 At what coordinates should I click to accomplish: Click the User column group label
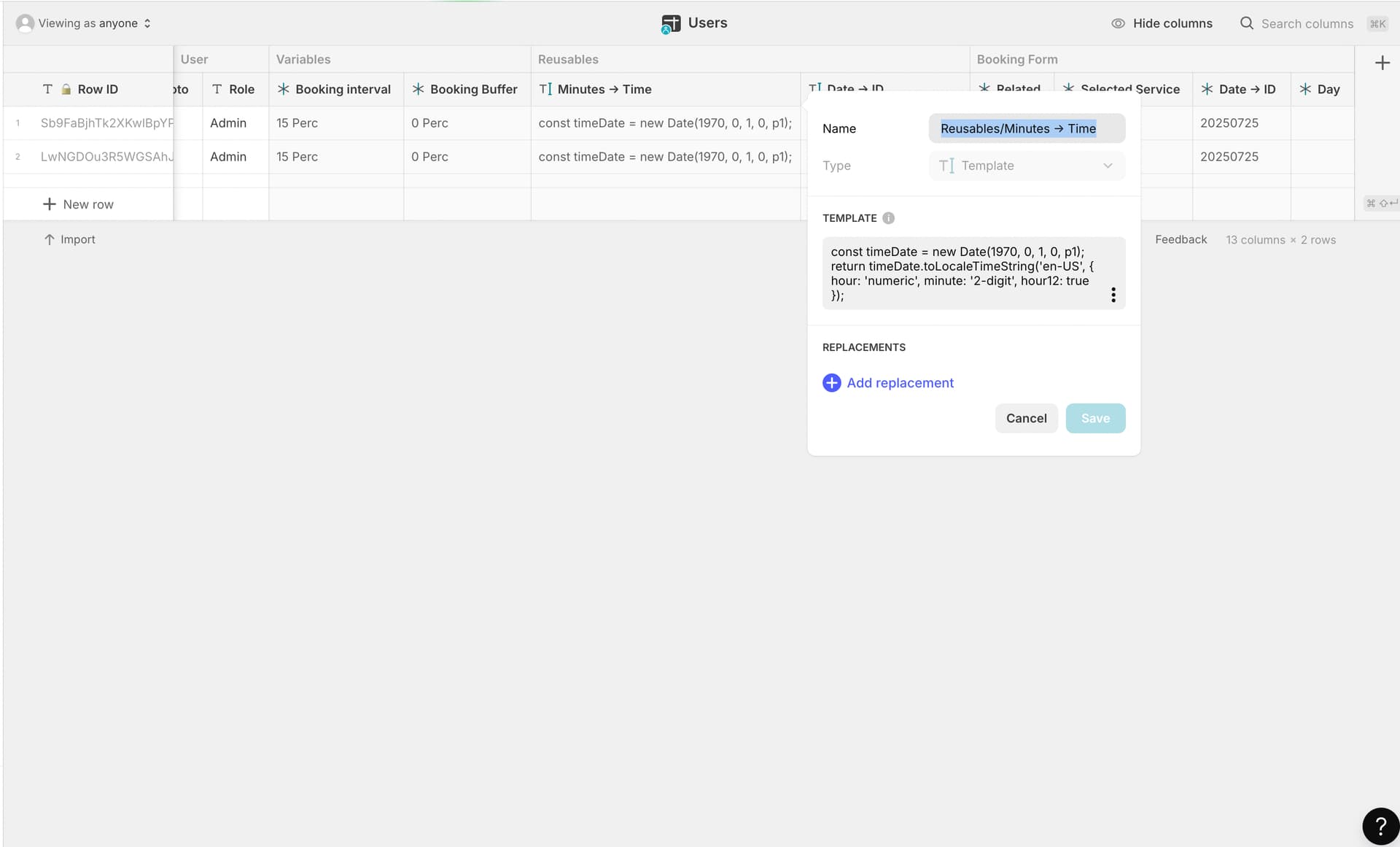(x=194, y=59)
